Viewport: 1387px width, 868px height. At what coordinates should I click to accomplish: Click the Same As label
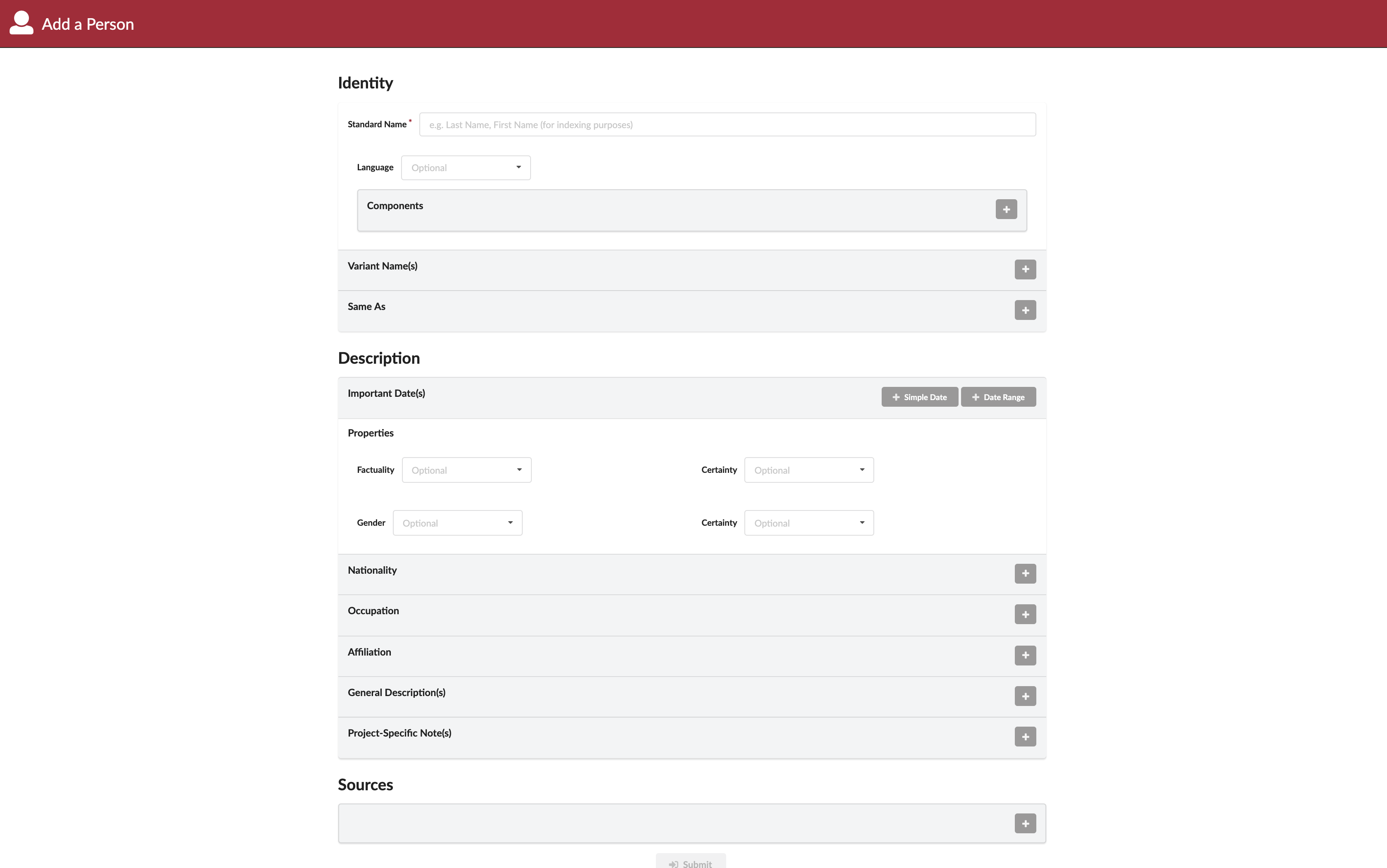pyautogui.click(x=366, y=307)
